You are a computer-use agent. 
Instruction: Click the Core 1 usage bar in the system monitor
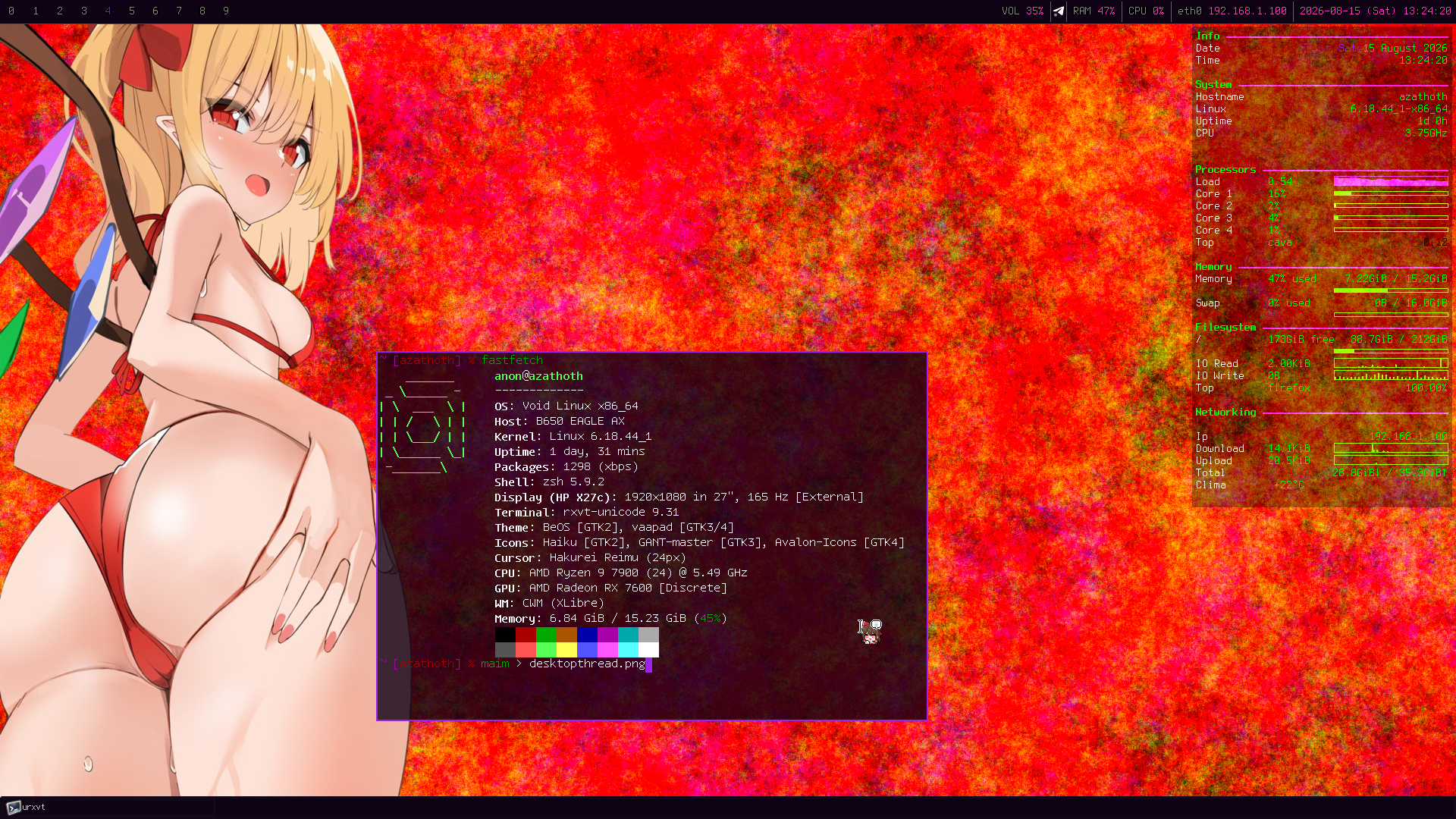(x=1391, y=194)
